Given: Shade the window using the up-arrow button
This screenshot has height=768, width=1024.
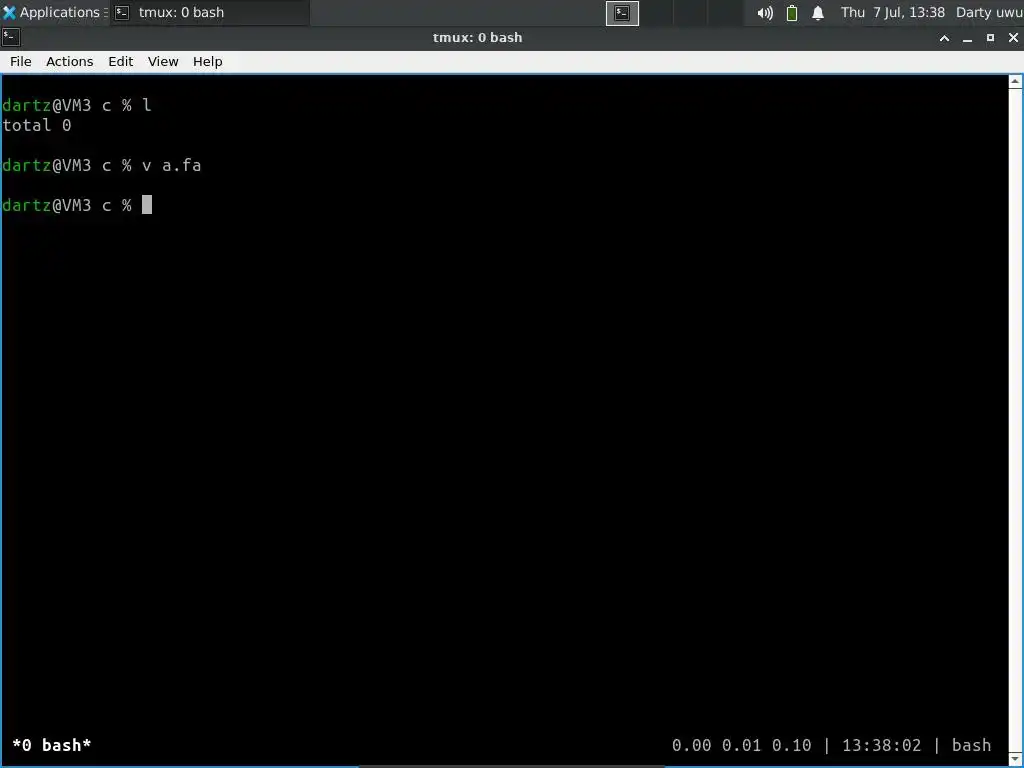Looking at the screenshot, I should (x=944, y=38).
